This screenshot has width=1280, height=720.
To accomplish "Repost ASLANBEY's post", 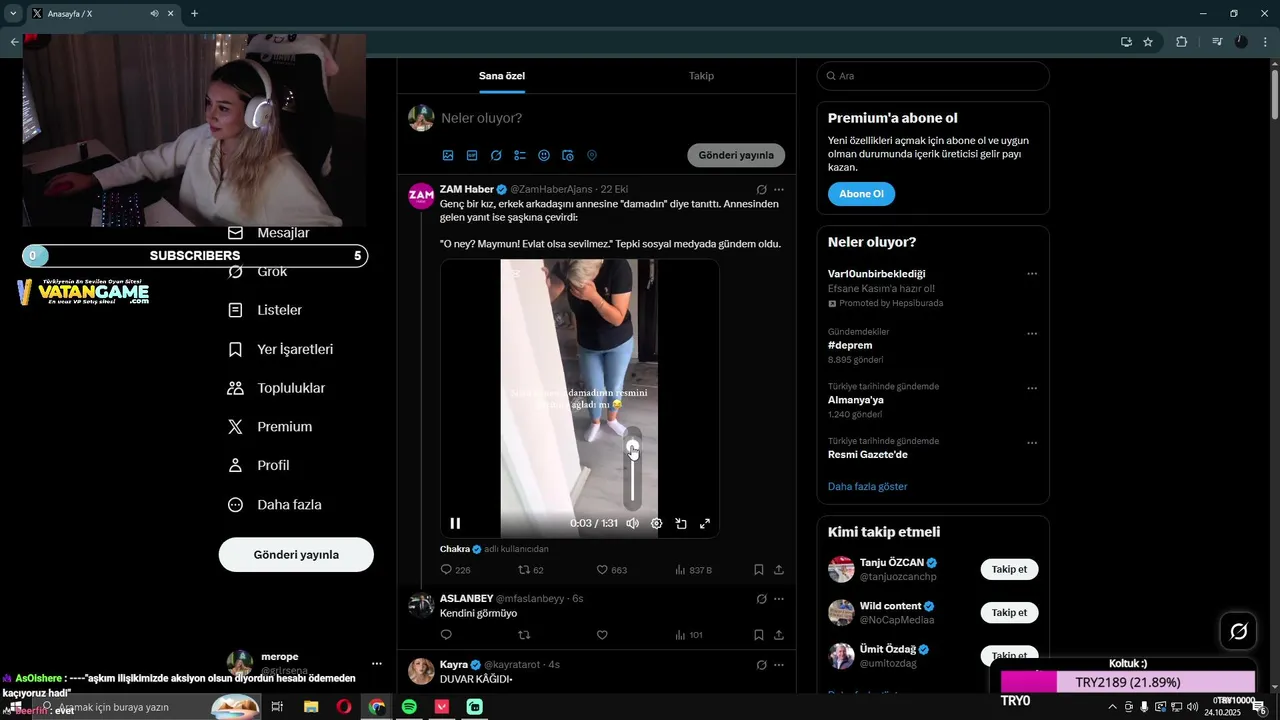I will (524, 635).
